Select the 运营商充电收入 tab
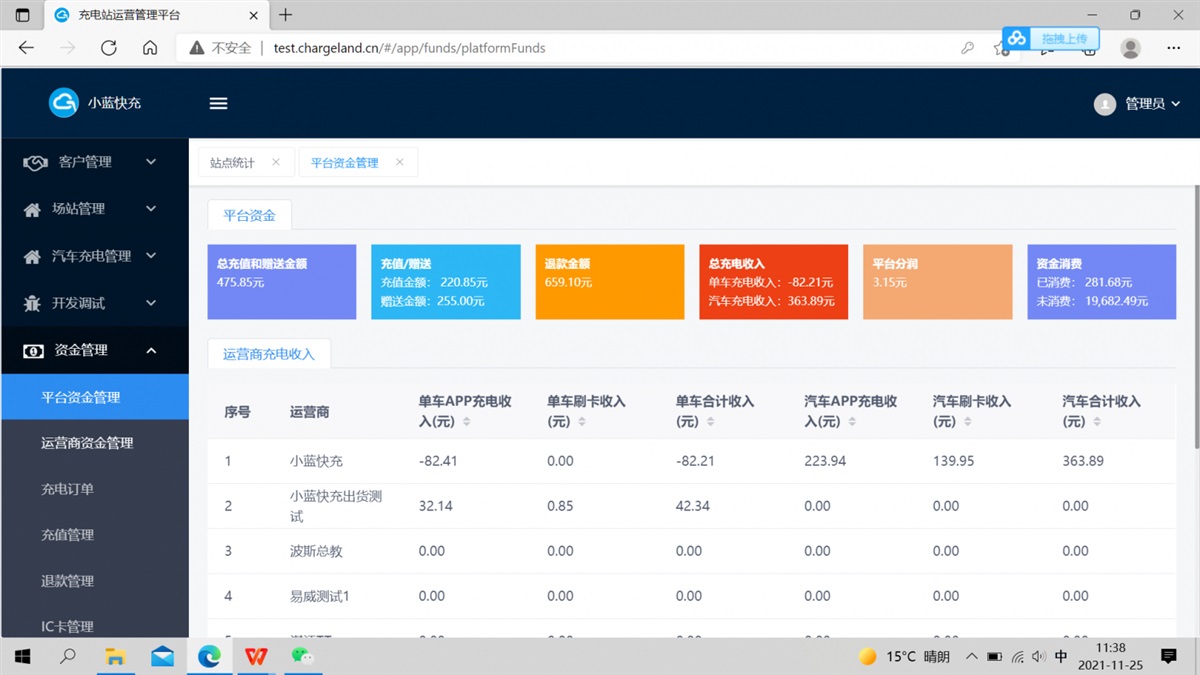The width and height of the screenshot is (1200, 675). [x=268, y=353]
